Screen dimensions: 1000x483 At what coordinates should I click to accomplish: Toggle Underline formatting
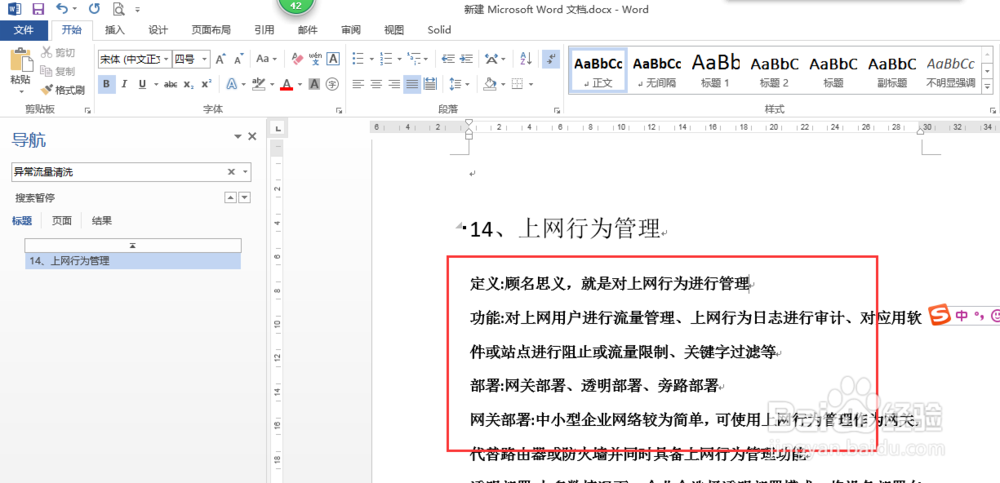click(141, 84)
